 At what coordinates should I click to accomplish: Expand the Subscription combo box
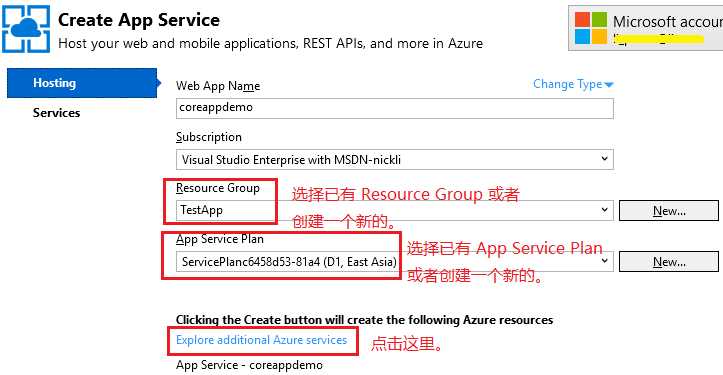click(x=395, y=160)
